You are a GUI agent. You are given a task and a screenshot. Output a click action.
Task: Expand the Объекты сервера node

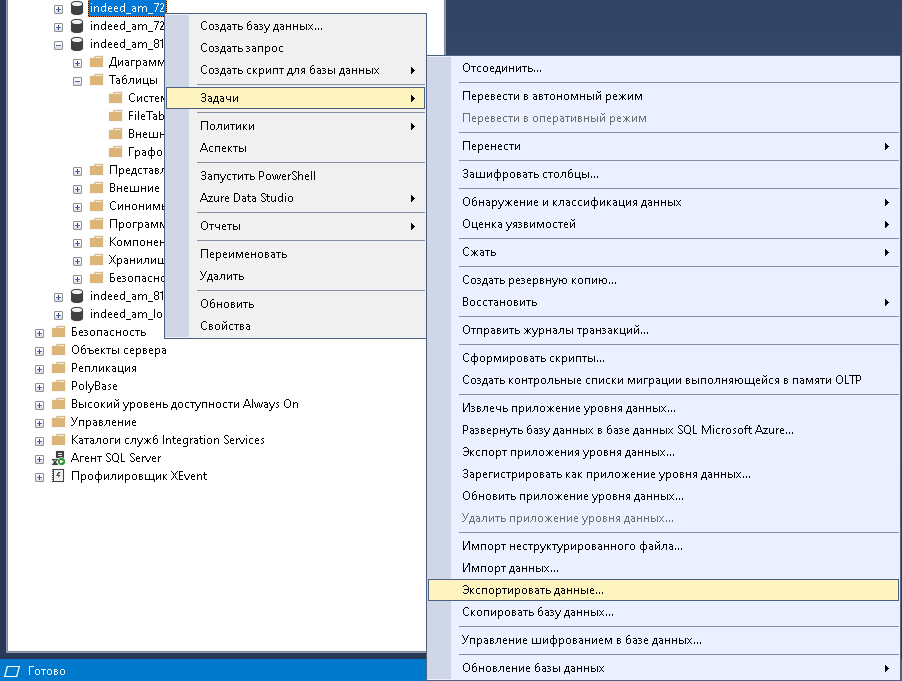pyautogui.click(x=39, y=350)
